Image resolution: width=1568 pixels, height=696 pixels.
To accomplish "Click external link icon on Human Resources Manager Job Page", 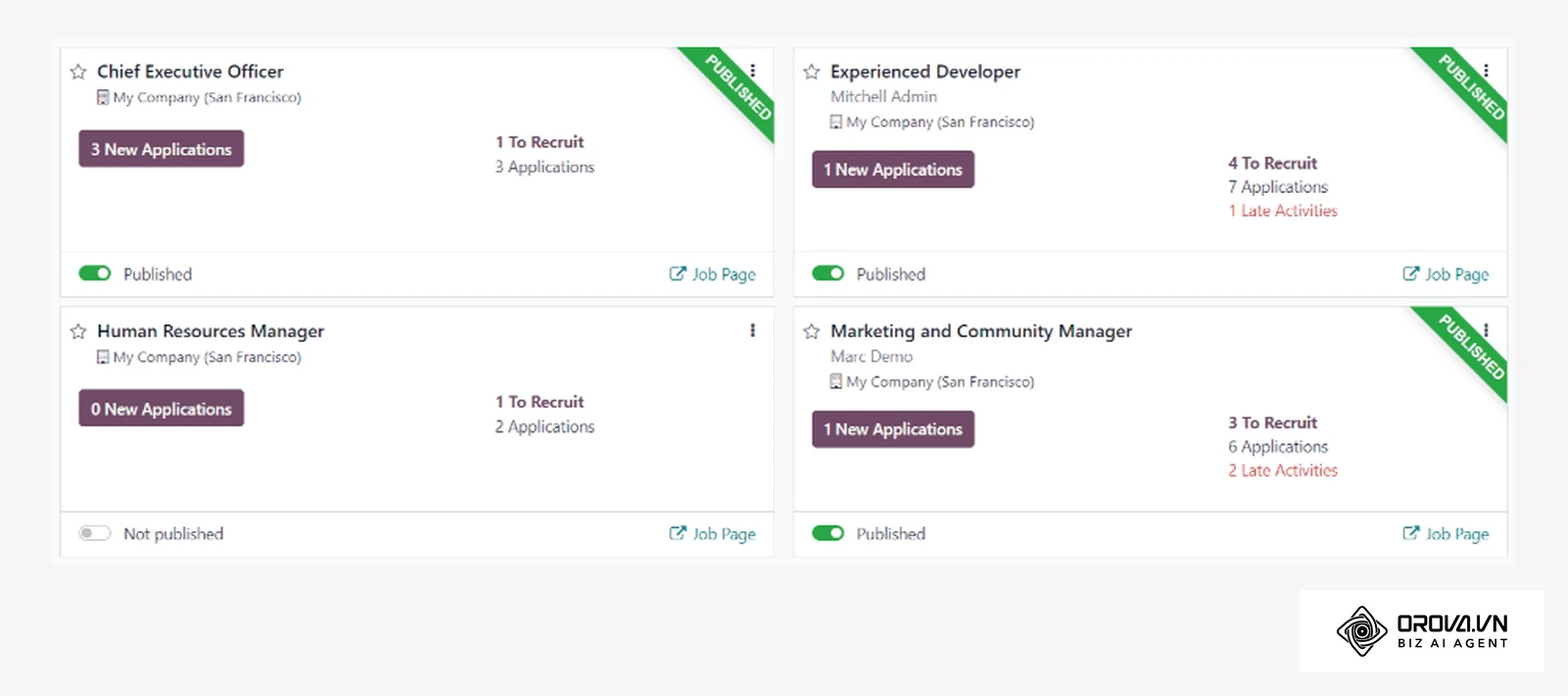I will coord(677,533).
